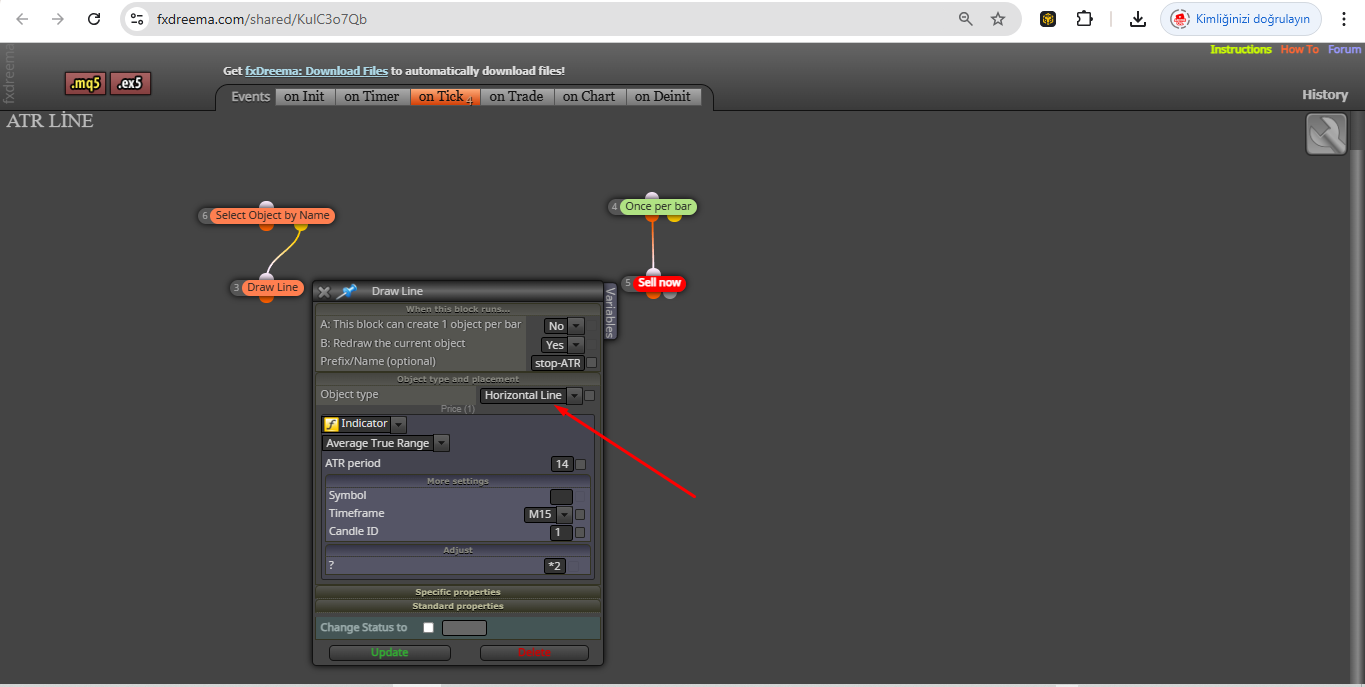Click the green Update button

click(x=390, y=652)
